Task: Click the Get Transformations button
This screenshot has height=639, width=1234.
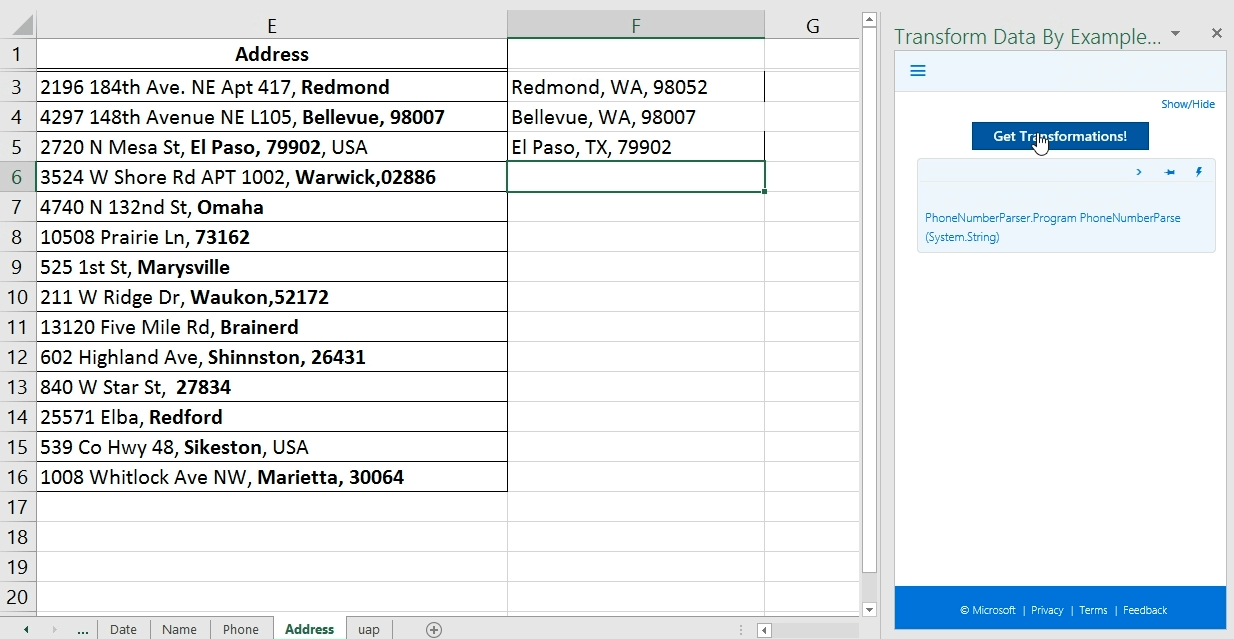Action: coord(1059,136)
